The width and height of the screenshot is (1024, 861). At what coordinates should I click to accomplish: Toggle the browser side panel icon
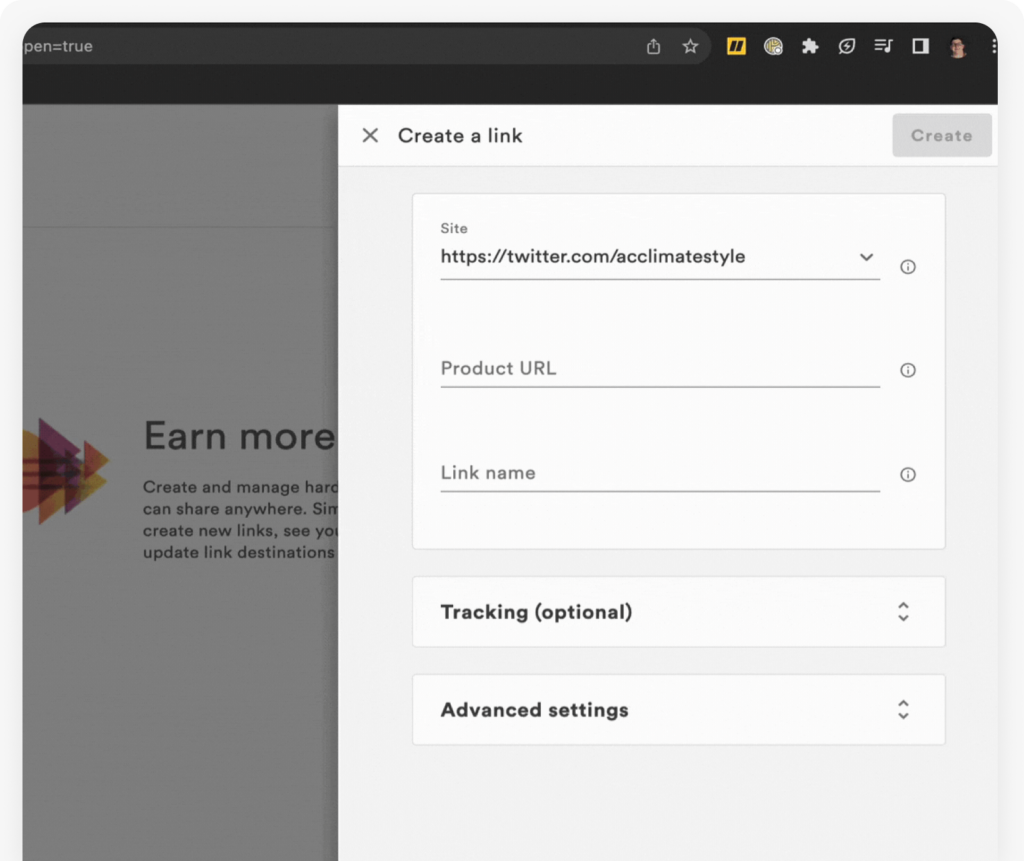tap(920, 46)
